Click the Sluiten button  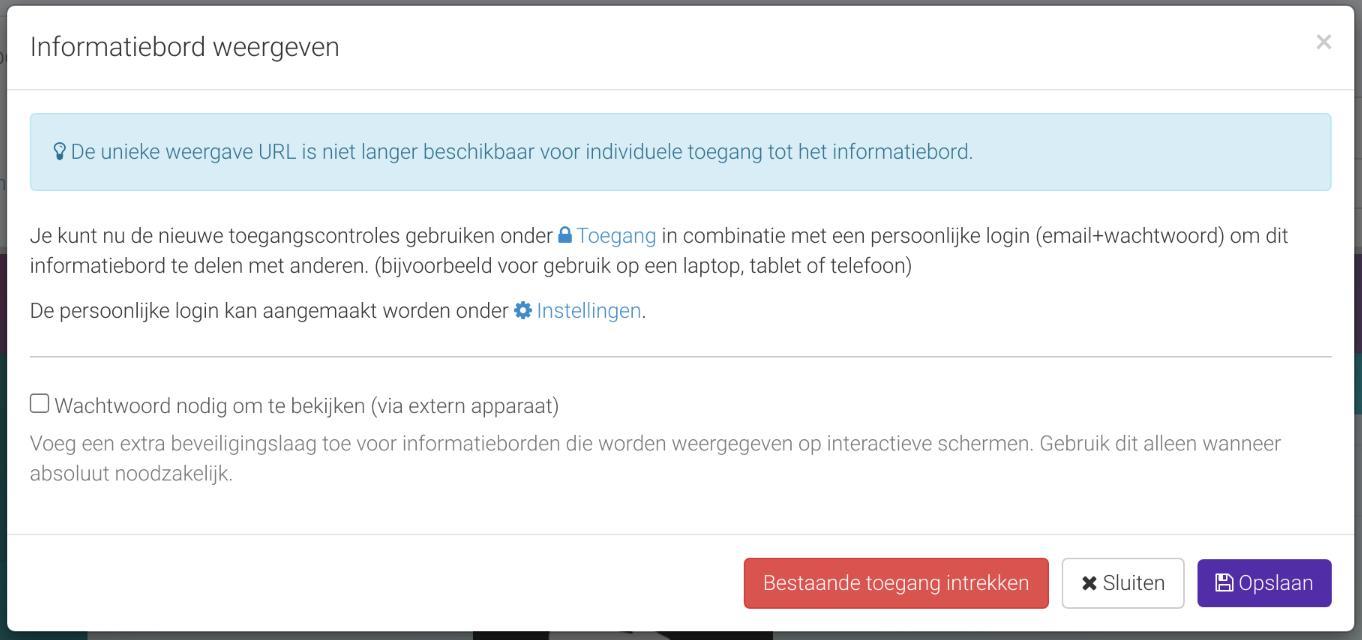tap(1123, 583)
